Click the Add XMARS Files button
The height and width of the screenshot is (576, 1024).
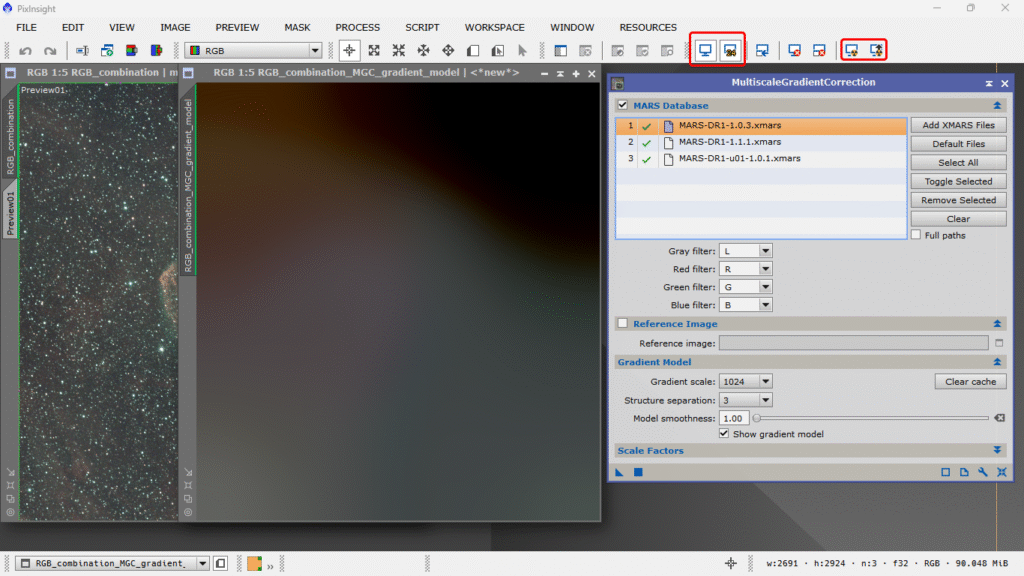(957, 125)
